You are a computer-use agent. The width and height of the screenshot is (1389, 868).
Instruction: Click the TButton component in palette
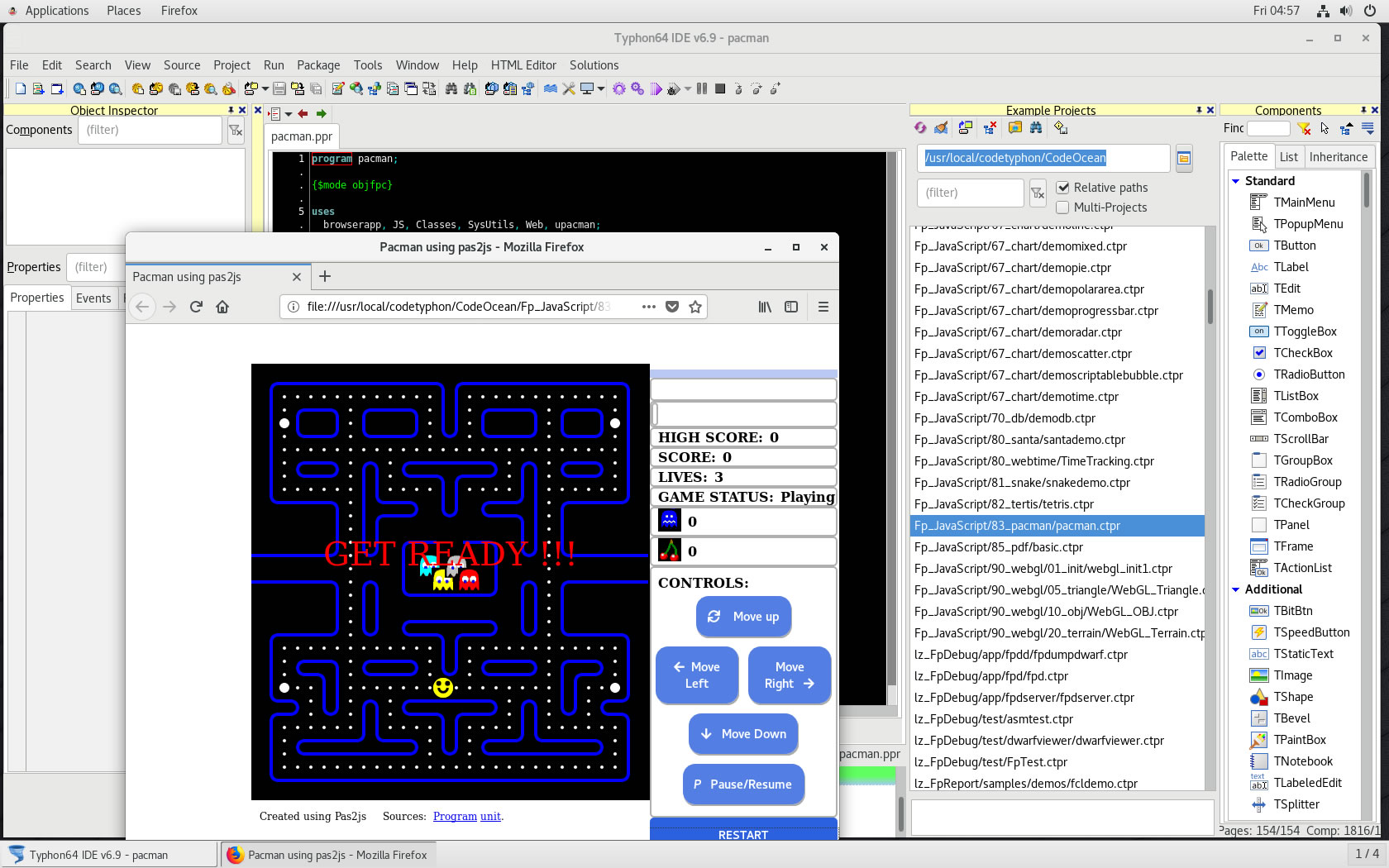pos(1295,246)
